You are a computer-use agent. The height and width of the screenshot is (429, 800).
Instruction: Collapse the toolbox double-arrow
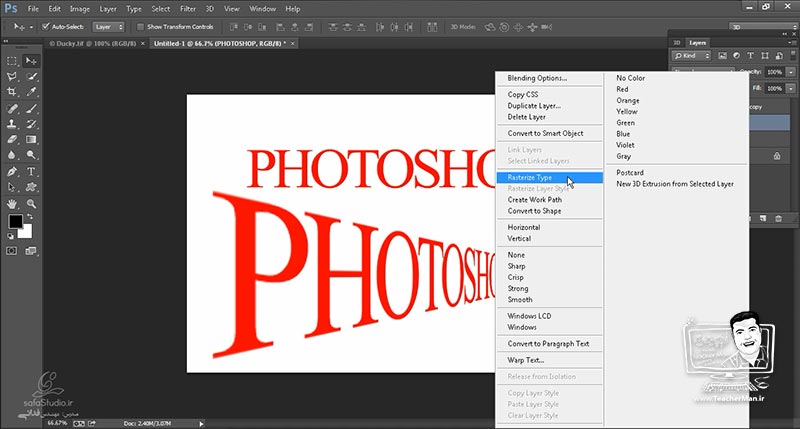pos(6,41)
